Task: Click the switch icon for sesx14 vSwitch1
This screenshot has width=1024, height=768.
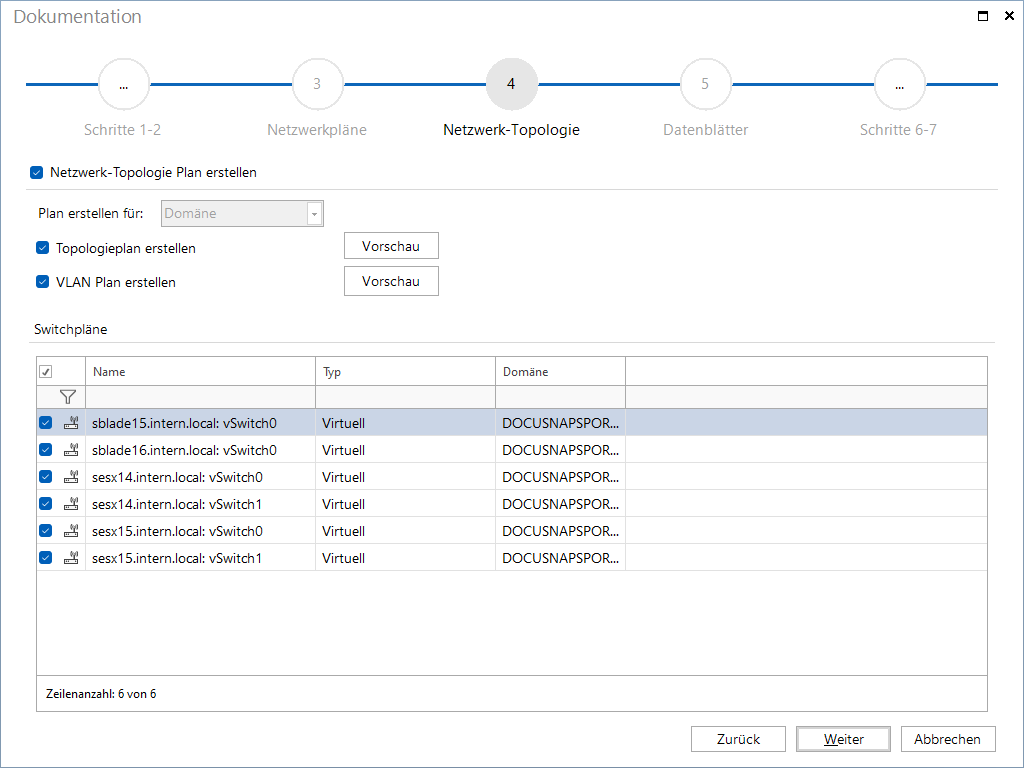Action: click(71, 504)
